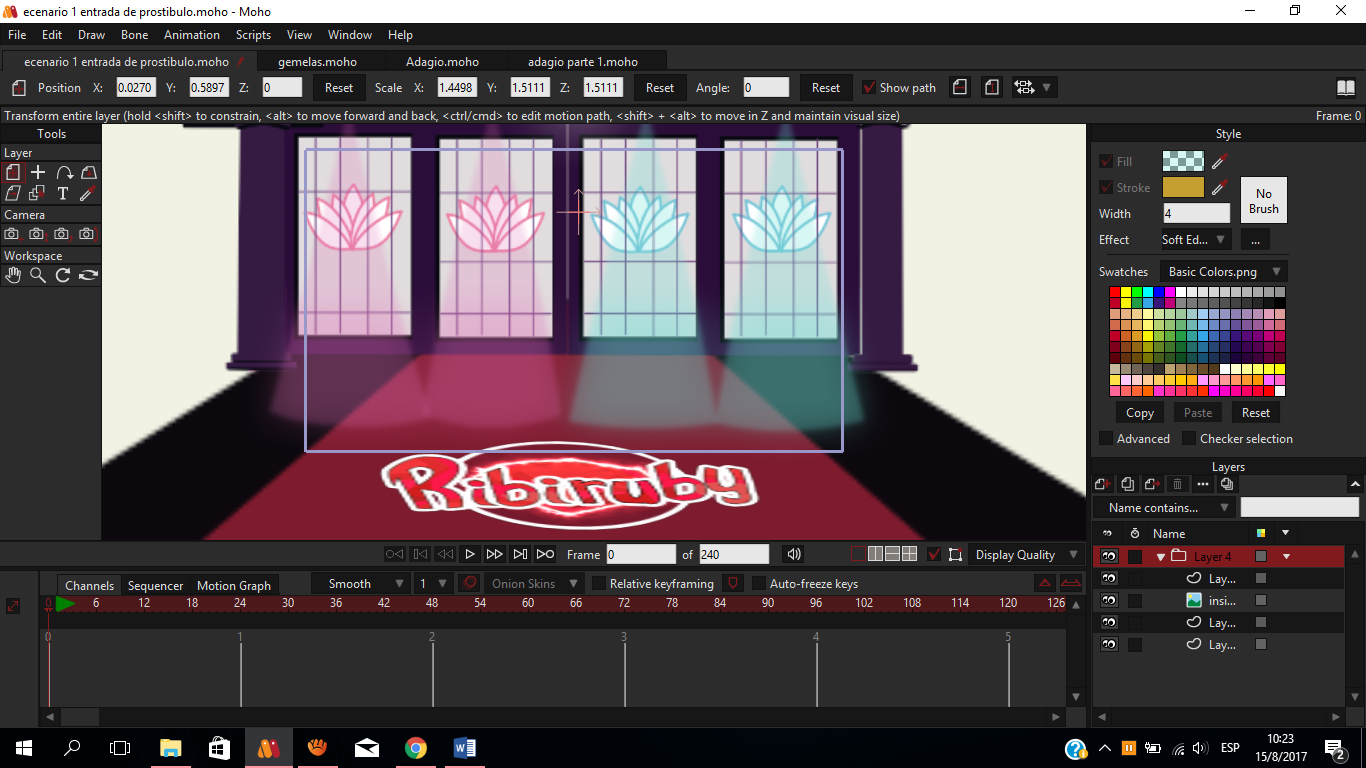Click the New Layer icon in Layers panel
Image resolution: width=1366 pixels, height=768 pixels.
[1103, 484]
